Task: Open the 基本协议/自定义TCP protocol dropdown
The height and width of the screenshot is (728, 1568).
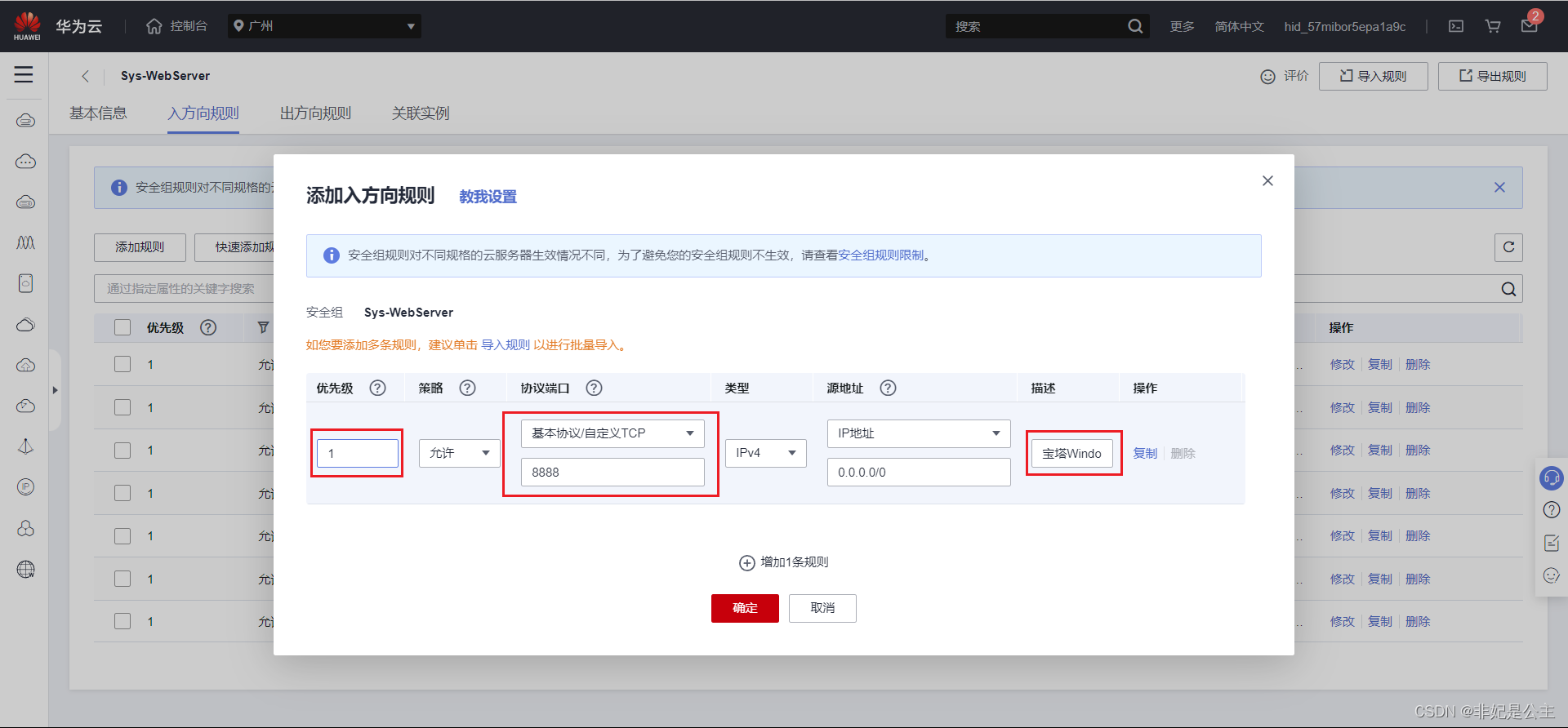Action: [x=612, y=433]
